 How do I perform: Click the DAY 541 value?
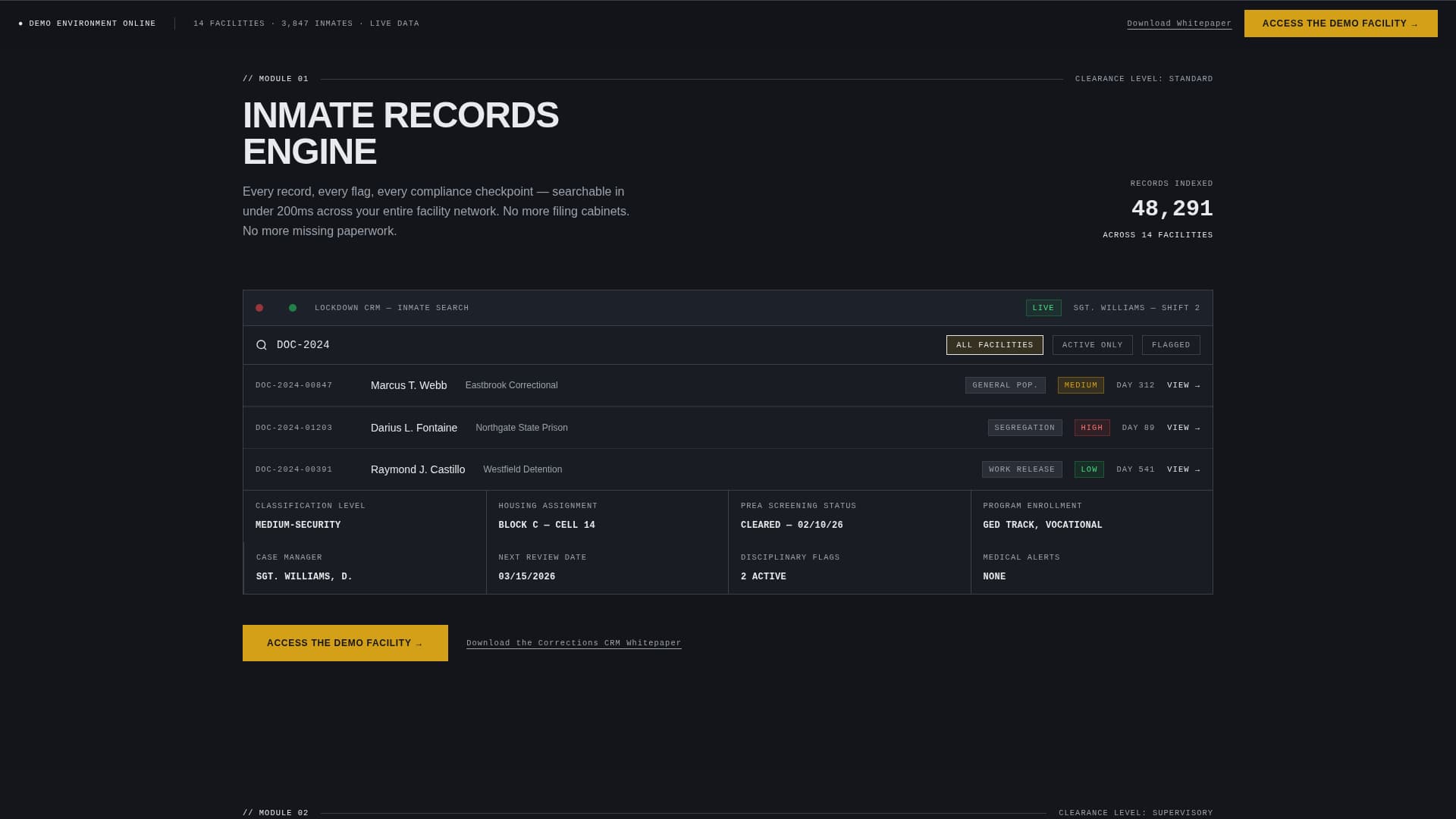(1135, 469)
